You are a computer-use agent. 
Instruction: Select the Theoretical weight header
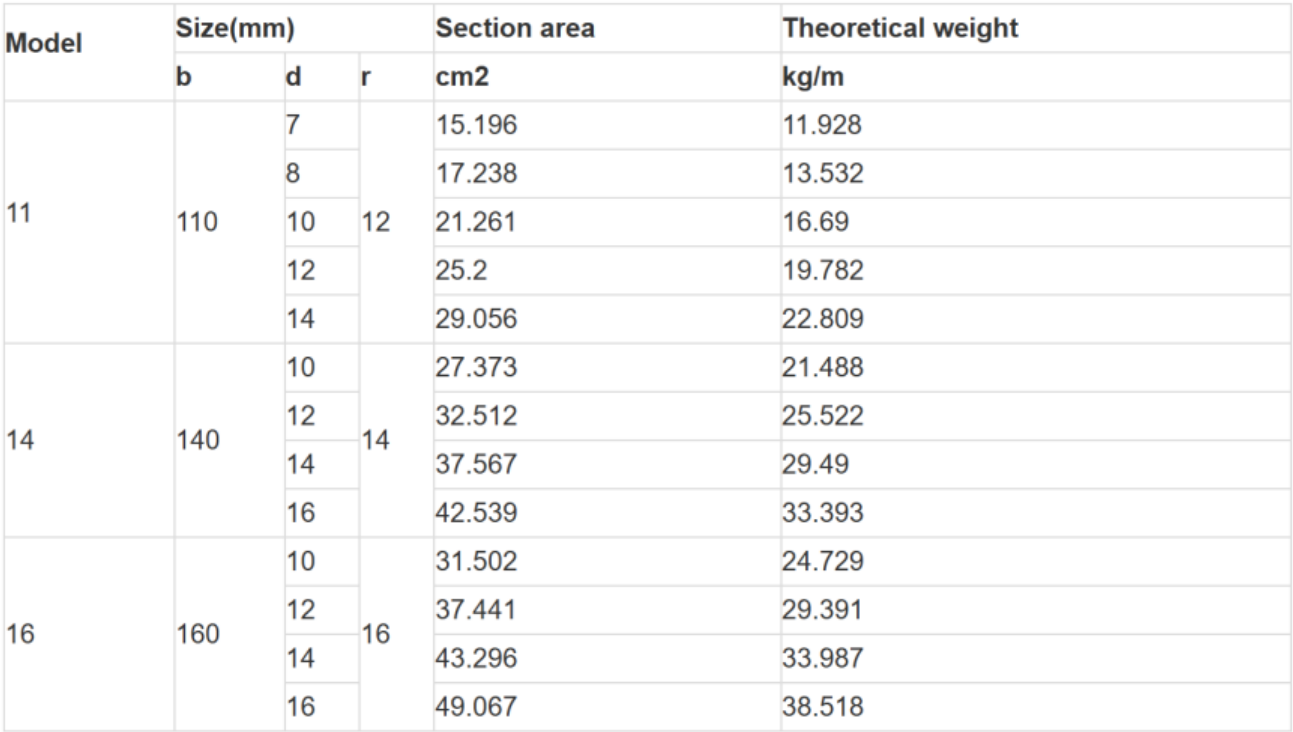tap(900, 29)
